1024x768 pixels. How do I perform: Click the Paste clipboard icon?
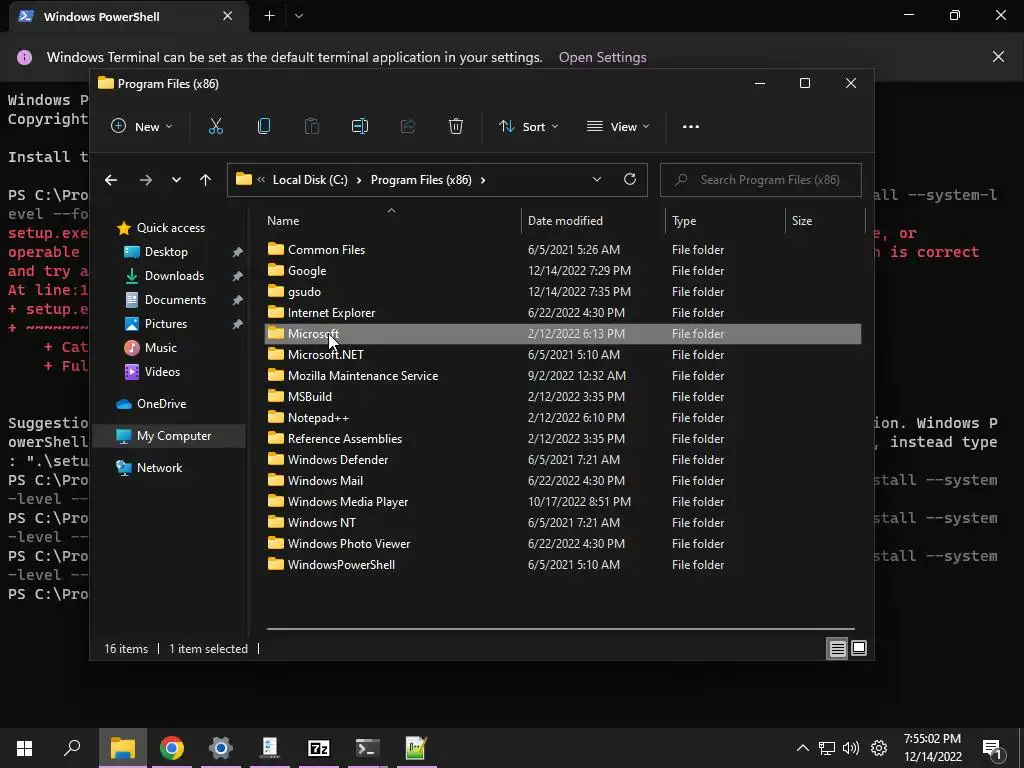312,126
